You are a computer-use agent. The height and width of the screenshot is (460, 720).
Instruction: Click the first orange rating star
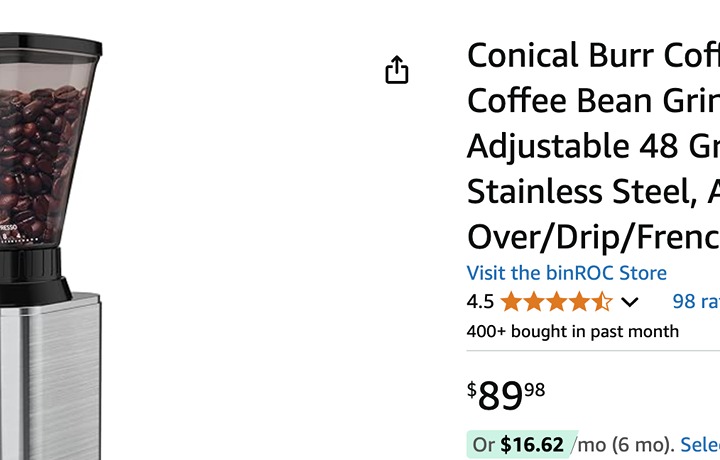511,302
